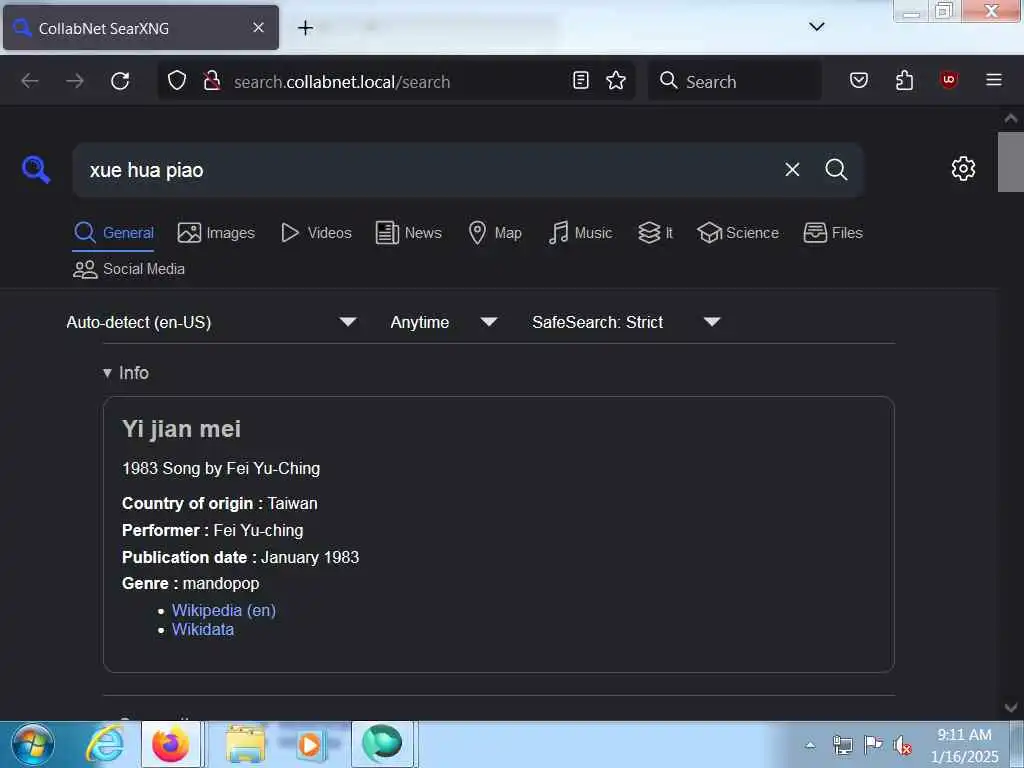Open tracking protection shield icon

(177, 81)
